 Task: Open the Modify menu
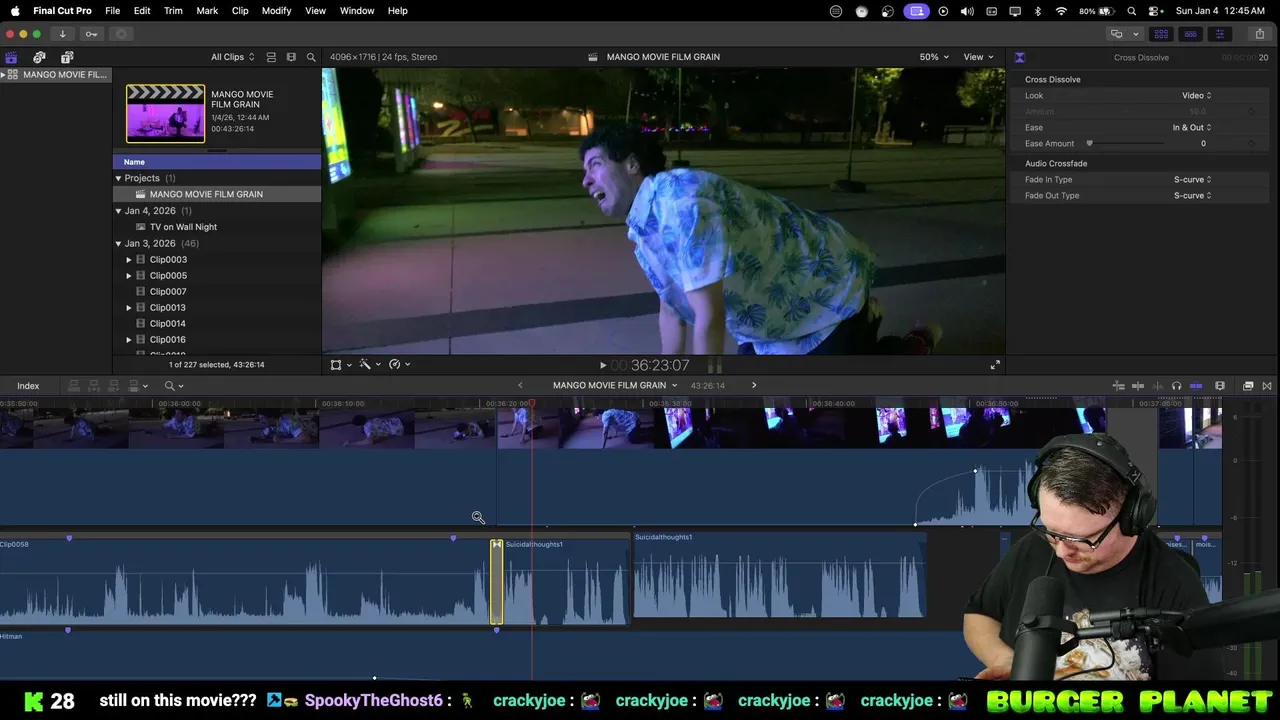[276, 11]
